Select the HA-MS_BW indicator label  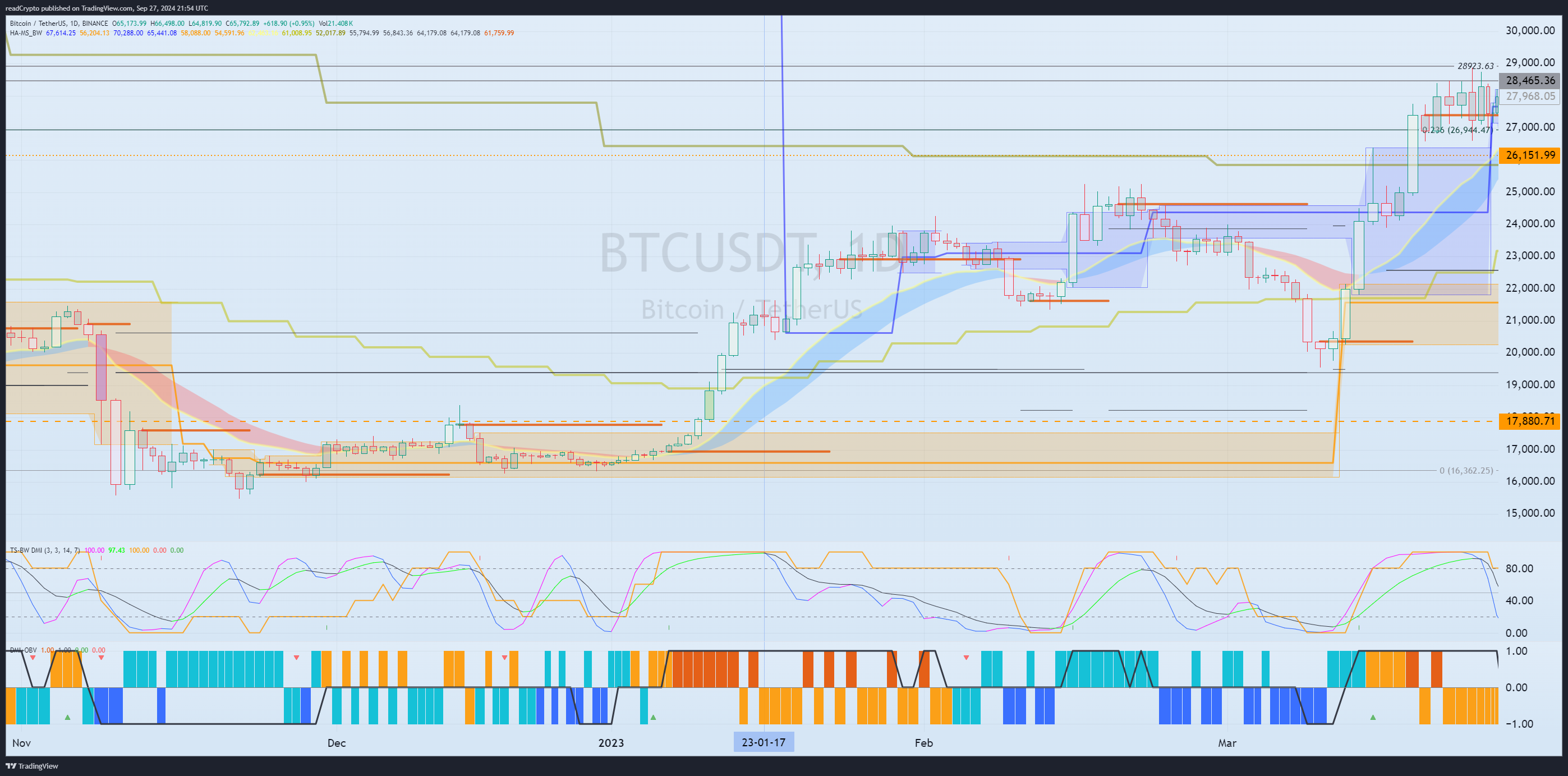(x=26, y=33)
